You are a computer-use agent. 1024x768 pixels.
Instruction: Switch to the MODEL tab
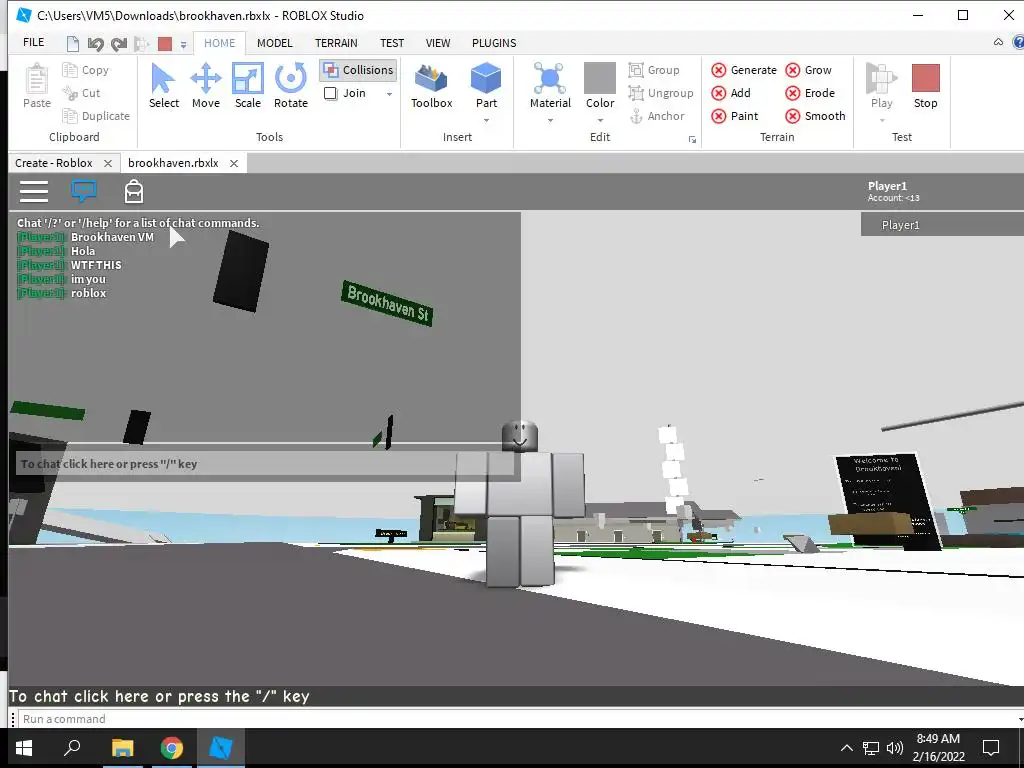274,43
